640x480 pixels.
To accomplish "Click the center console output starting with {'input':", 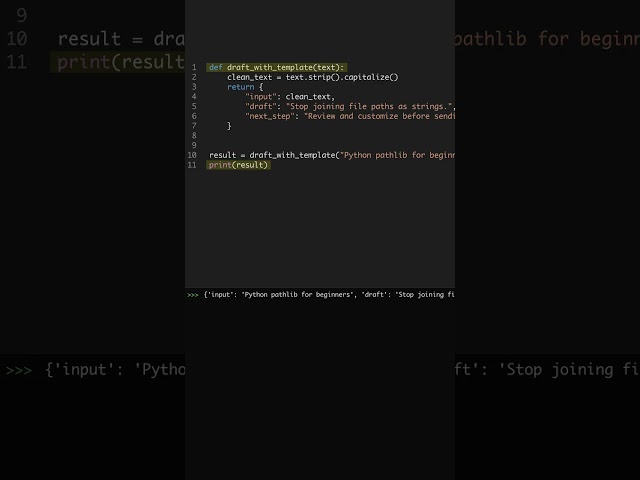I will coord(329,295).
